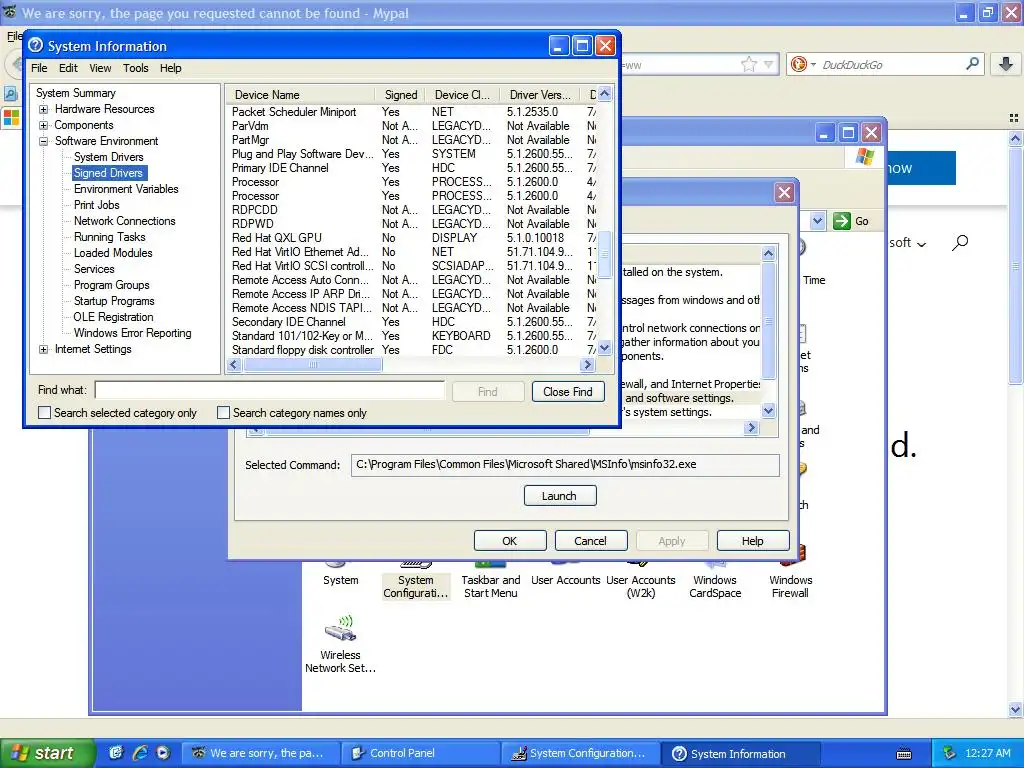Click OK in System Configuration dialog
The image size is (1024, 768).
tap(509, 541)
